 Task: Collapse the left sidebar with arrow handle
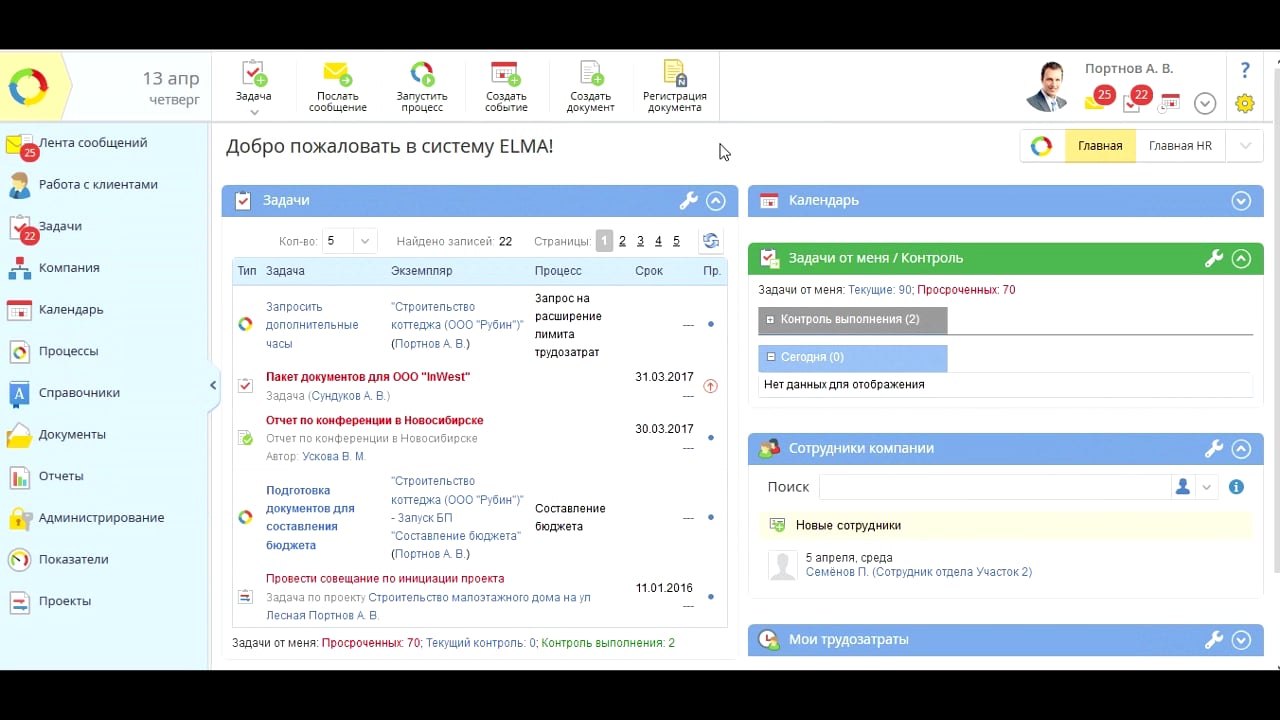click(x=213, y=385)
